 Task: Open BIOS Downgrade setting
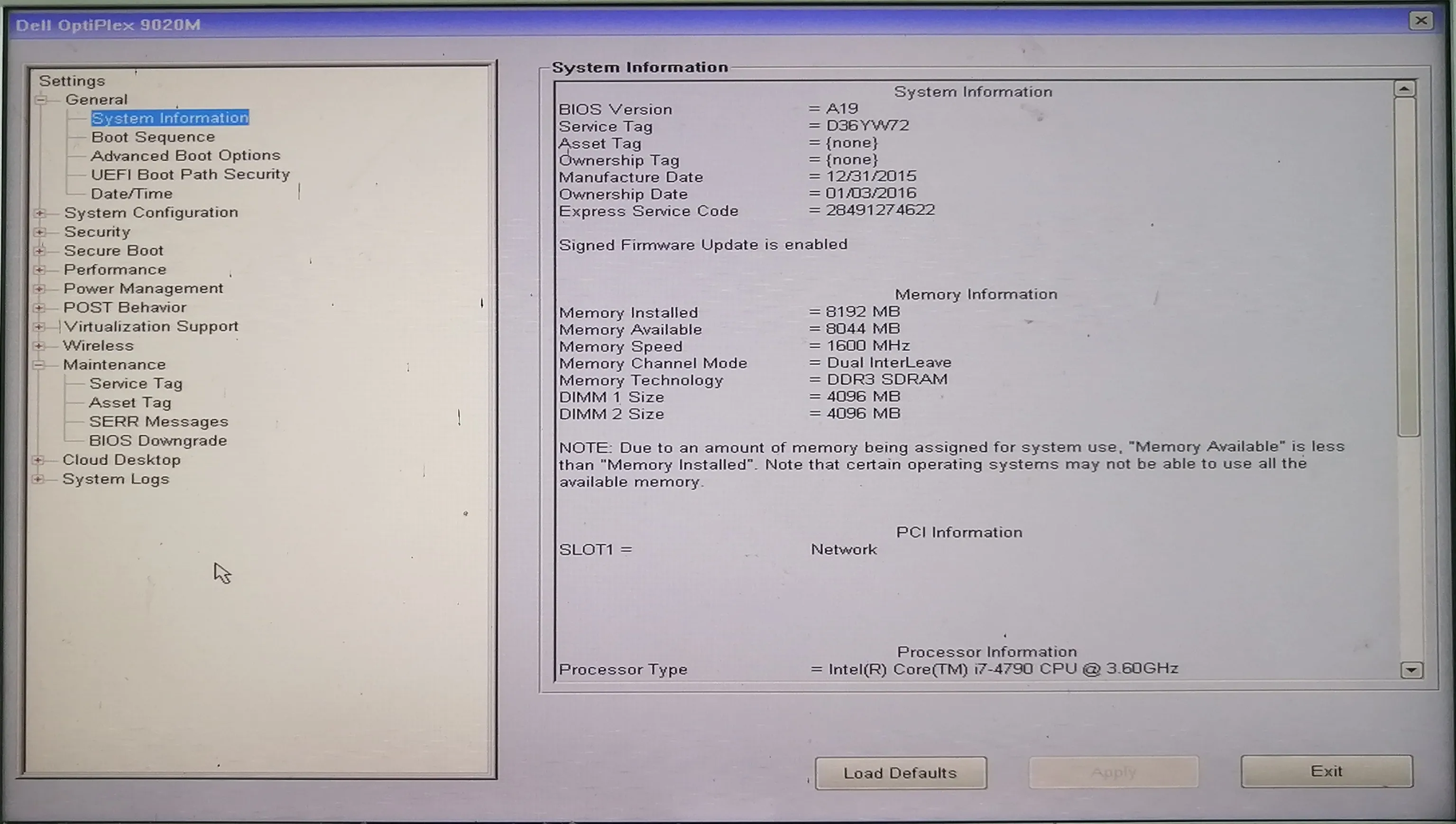coord(158,441)
